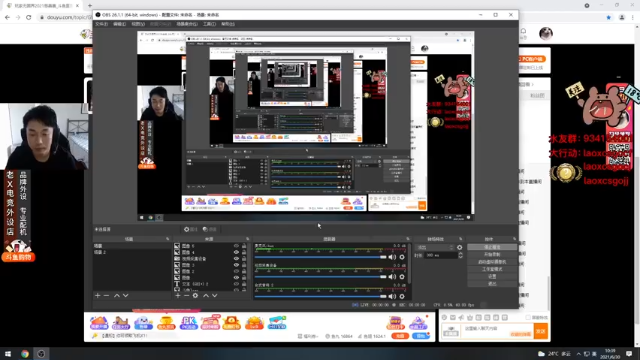Click the 开始录制 start recording button
640x360 pixels.
point(492,255)
